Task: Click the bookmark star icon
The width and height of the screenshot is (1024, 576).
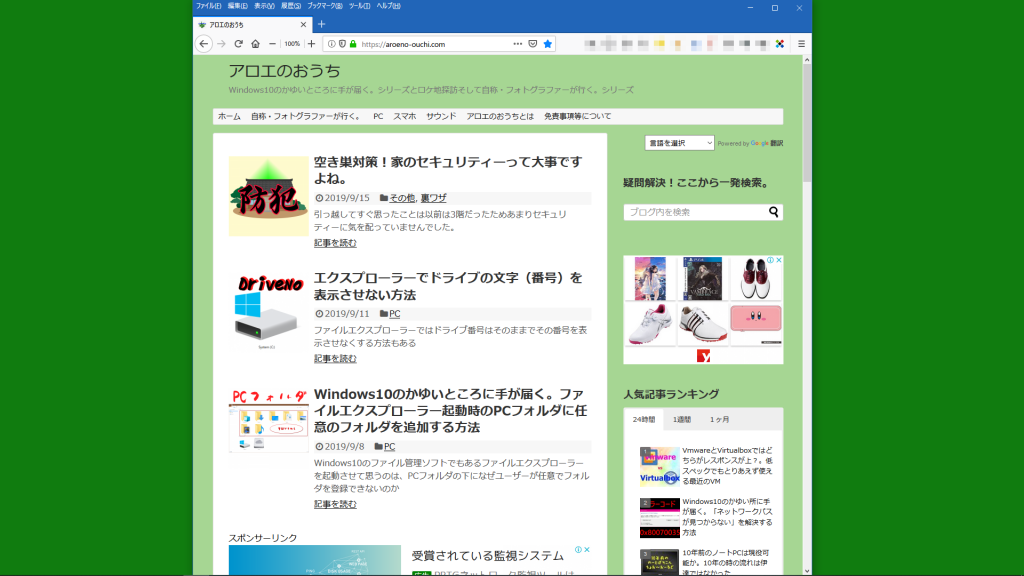Action: click(x=547, y=44)
